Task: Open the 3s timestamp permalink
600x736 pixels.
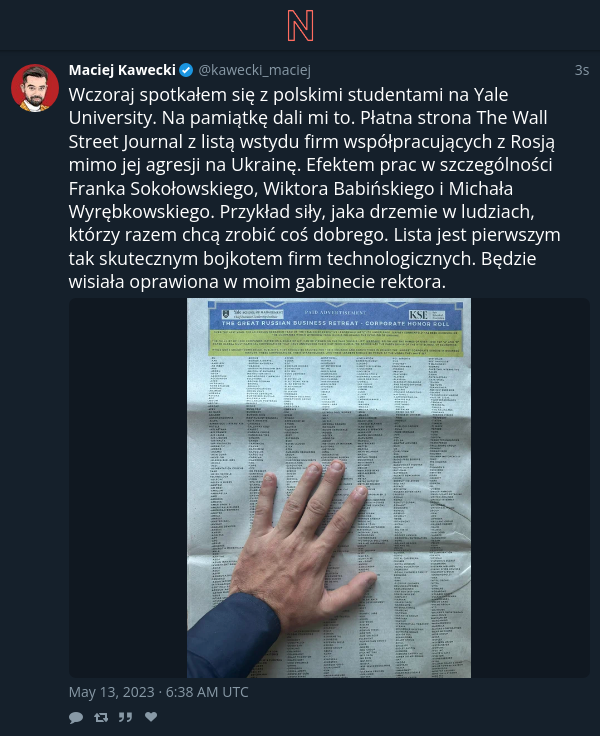Action: click(582, 70)
